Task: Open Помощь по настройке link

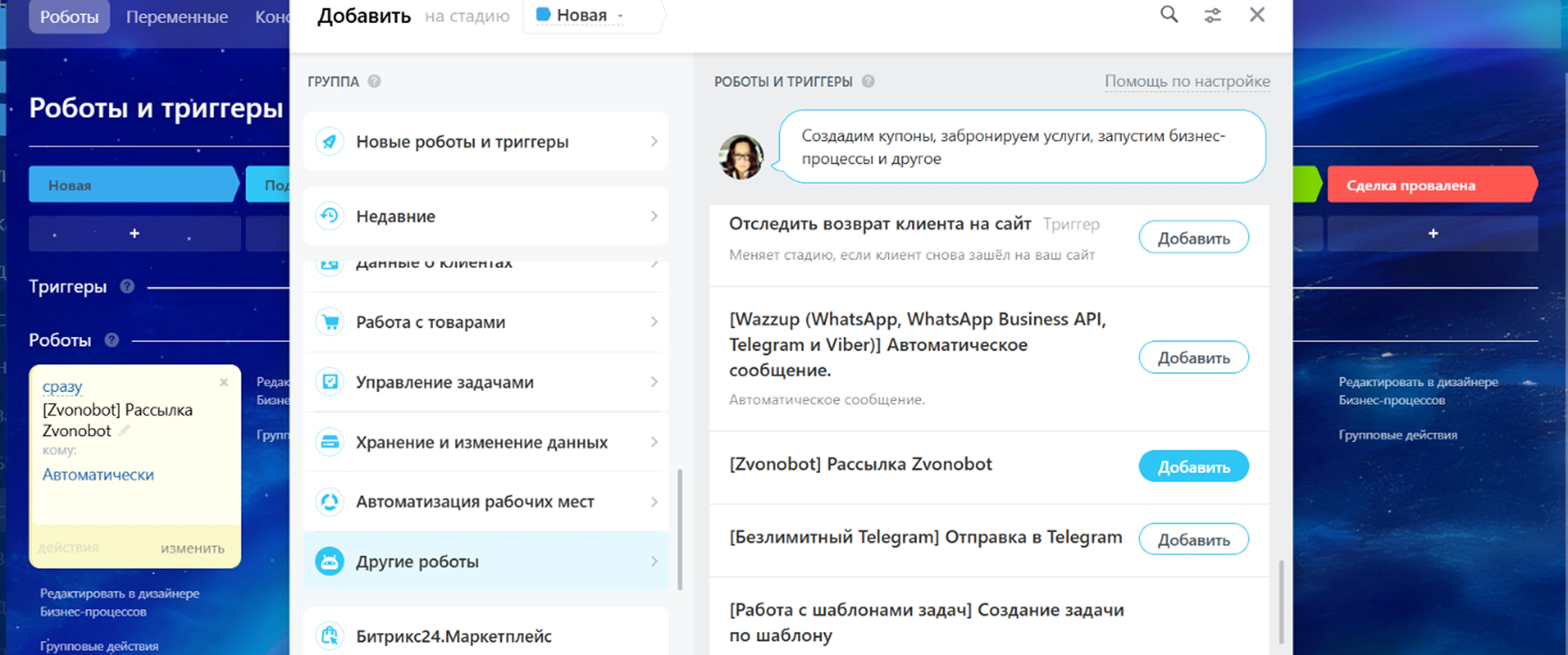Action: click(1187, 81)
